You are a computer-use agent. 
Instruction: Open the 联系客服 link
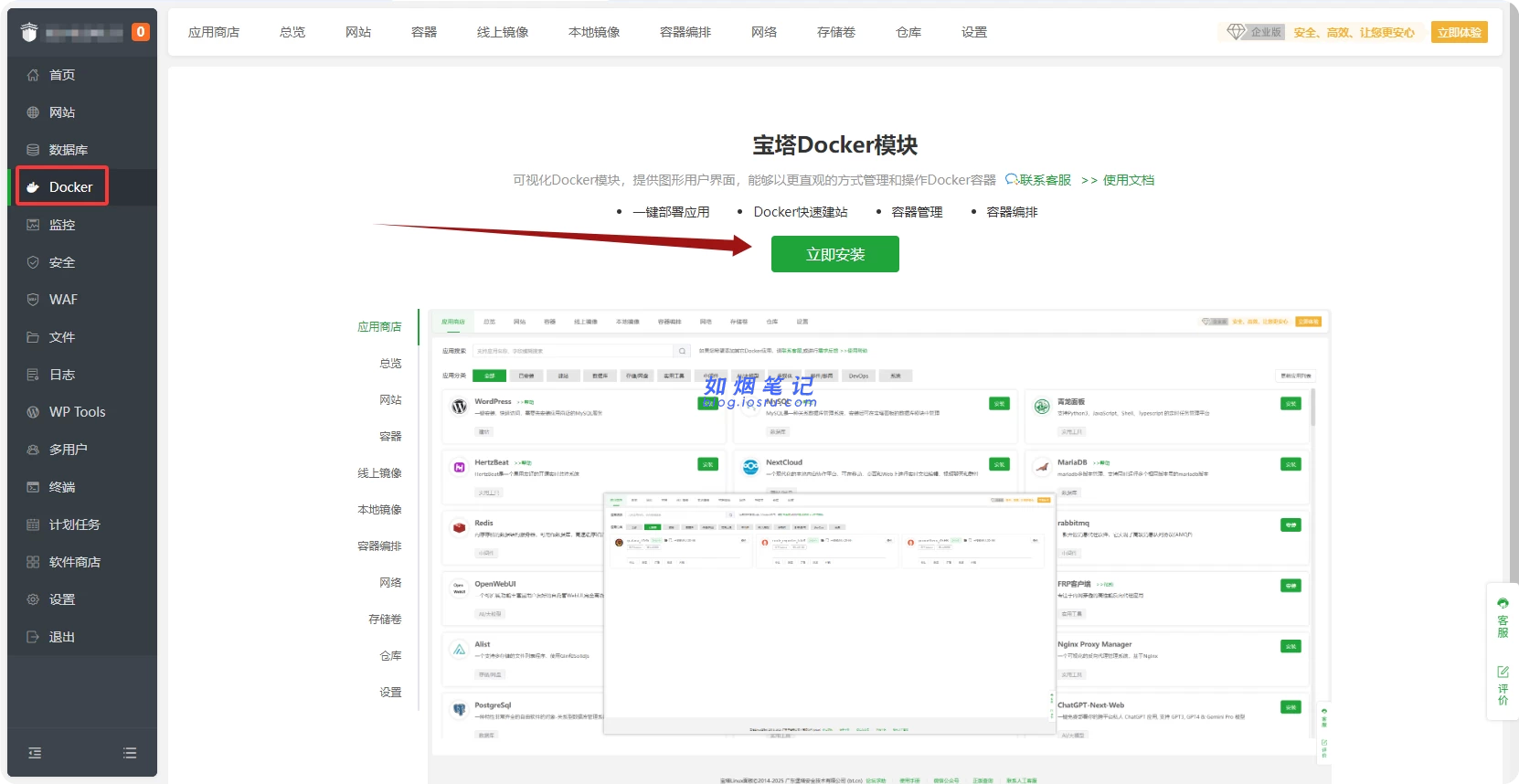point(1038,180)
